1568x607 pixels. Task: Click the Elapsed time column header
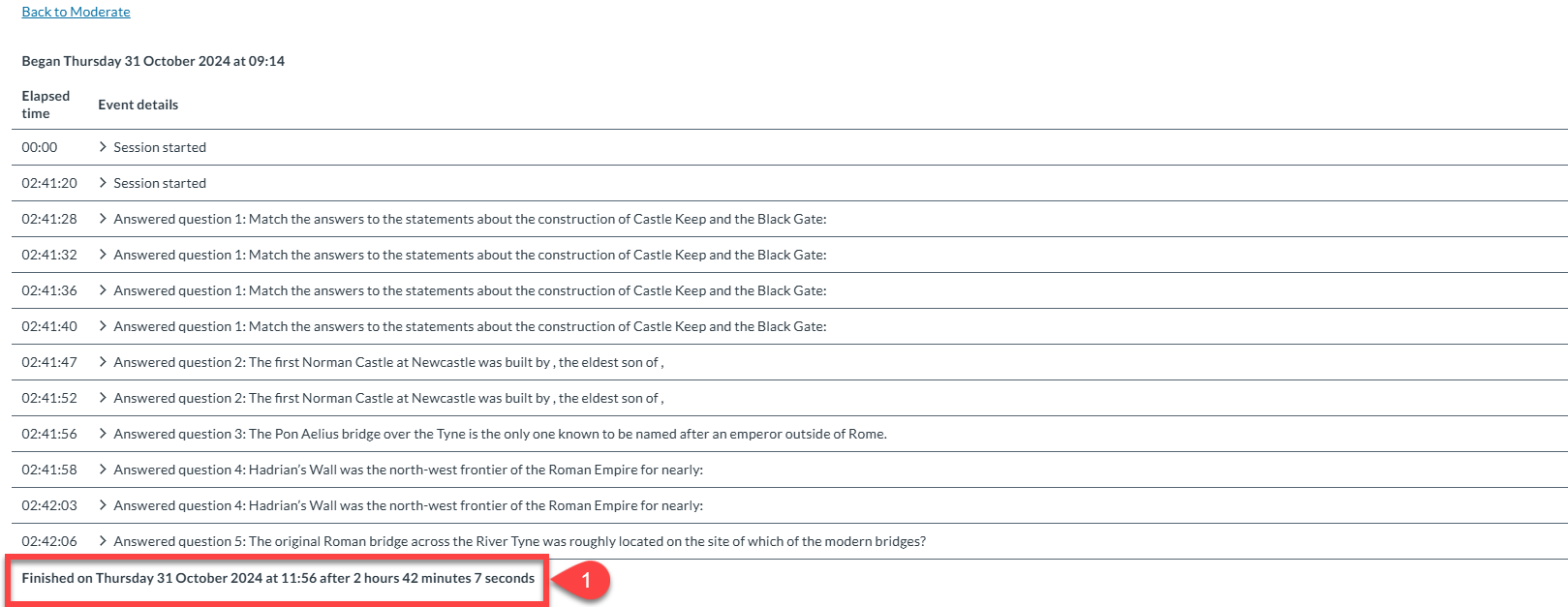coord(46,105)
